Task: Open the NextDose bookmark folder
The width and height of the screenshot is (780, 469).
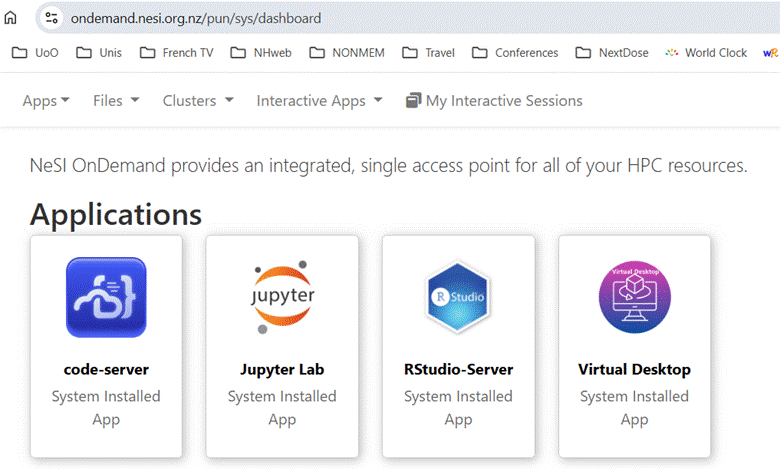Action: click(612, 53)
